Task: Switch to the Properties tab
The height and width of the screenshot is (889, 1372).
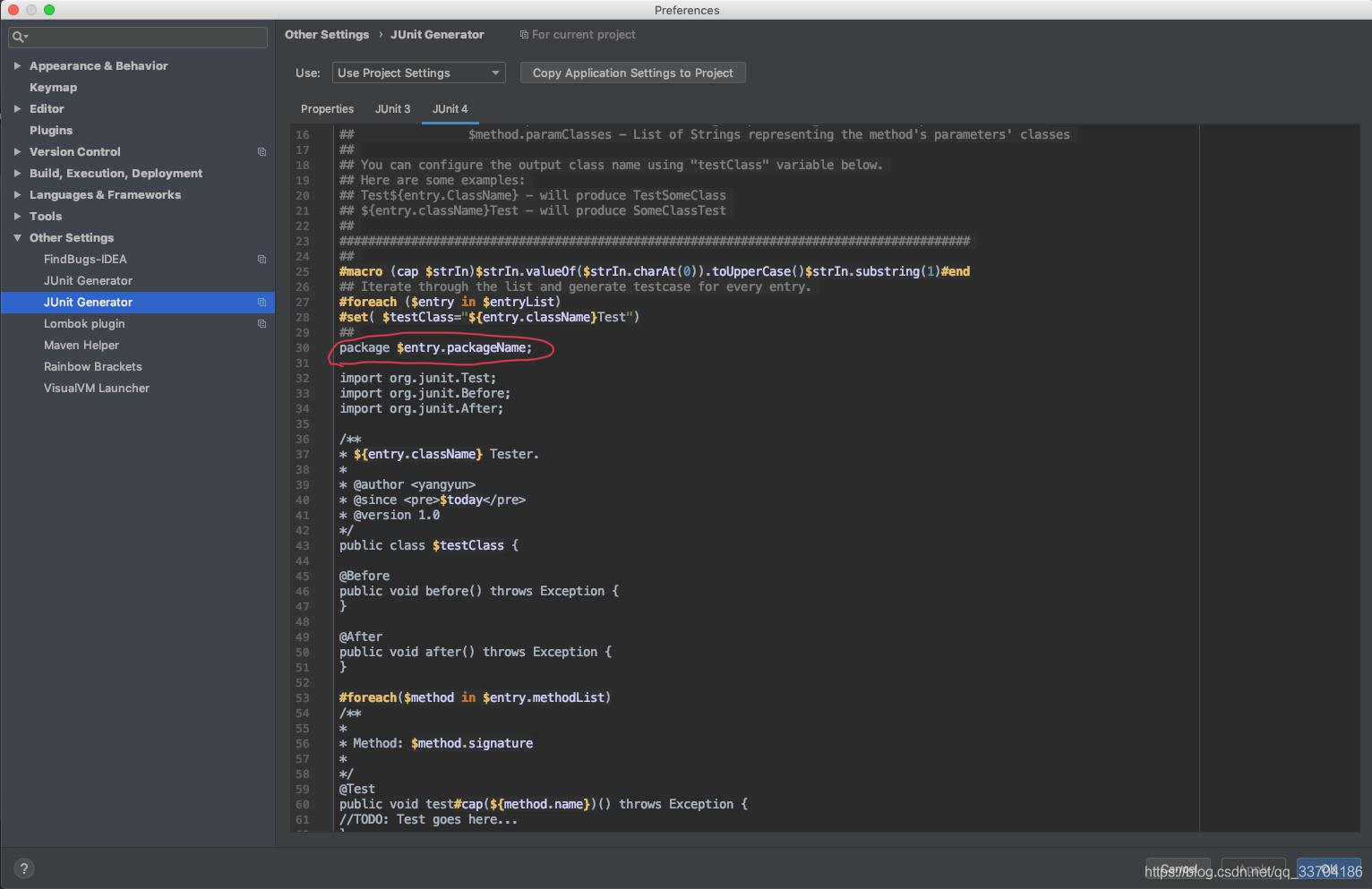Action: click(327, 109)
